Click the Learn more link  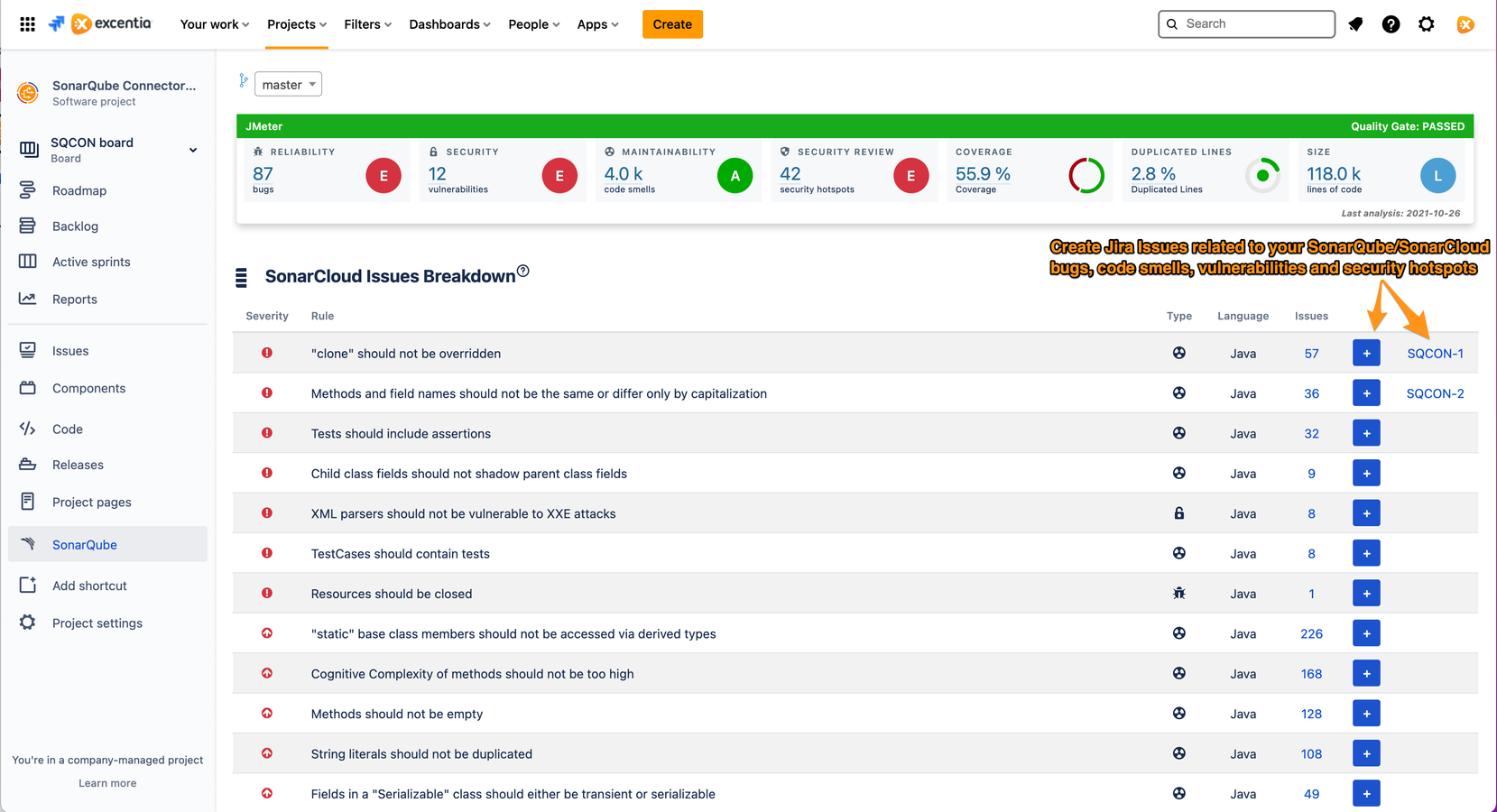(107, 783)
